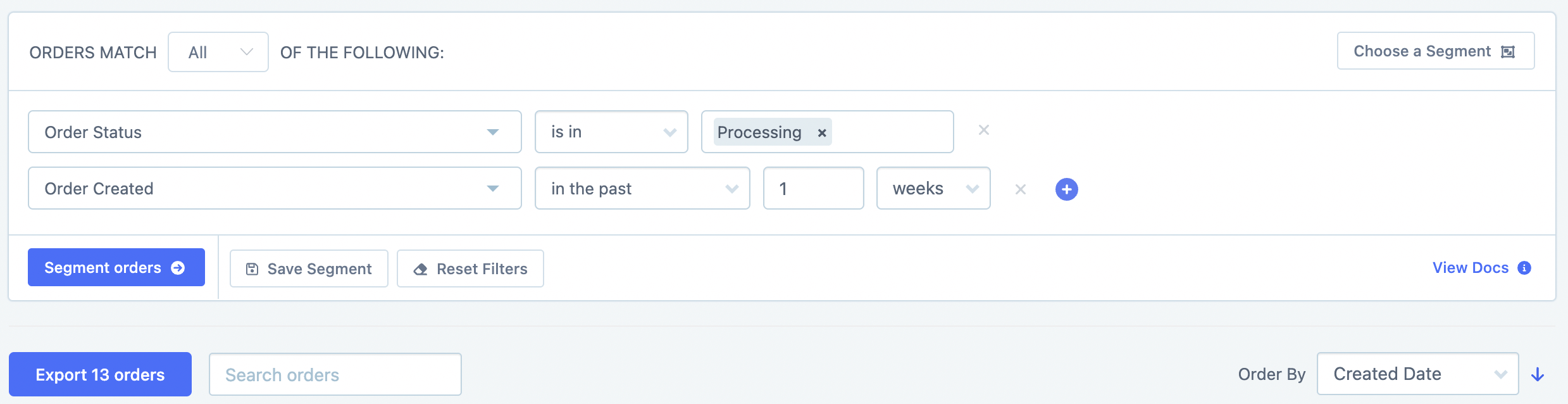Image resolution: width=1568 pixels, height=404 pixels.
Task: Click the save icon inside Save Segment
Action: (252, 268)
